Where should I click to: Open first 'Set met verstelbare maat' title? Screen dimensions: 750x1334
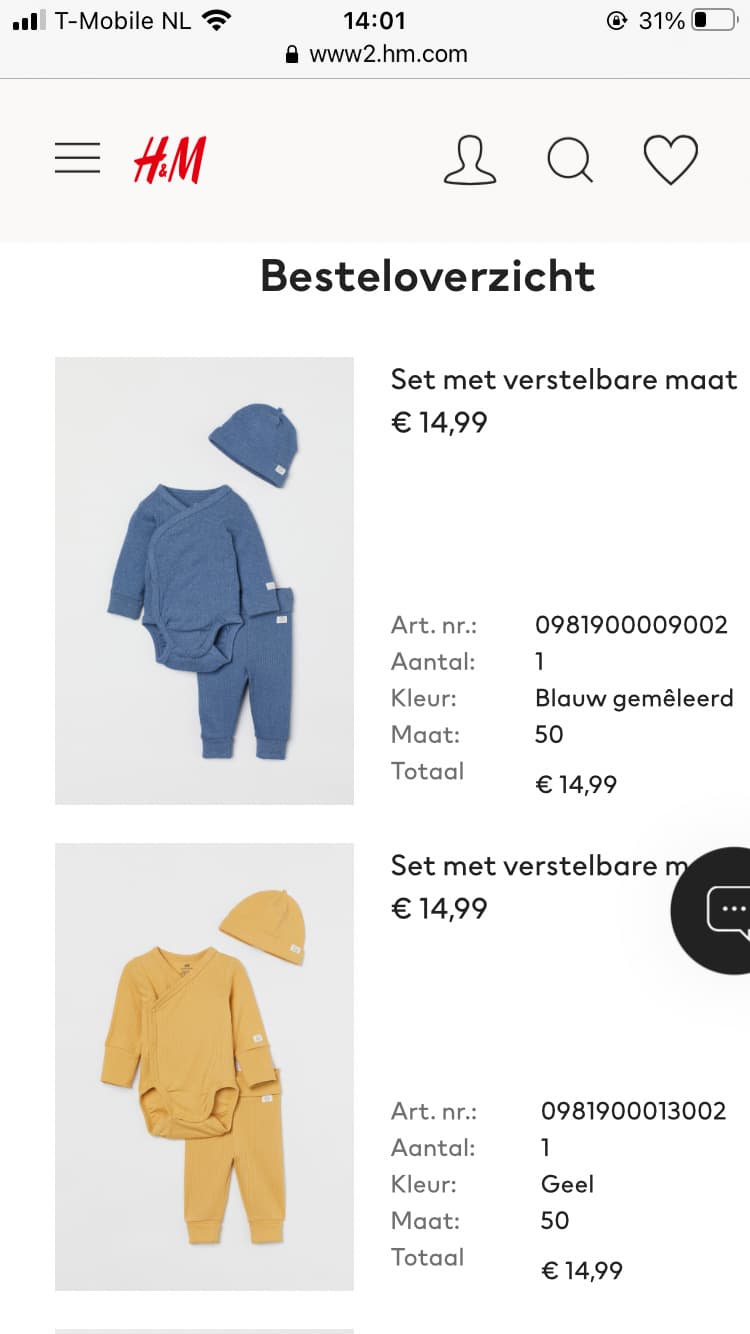(x=564, y=380)
